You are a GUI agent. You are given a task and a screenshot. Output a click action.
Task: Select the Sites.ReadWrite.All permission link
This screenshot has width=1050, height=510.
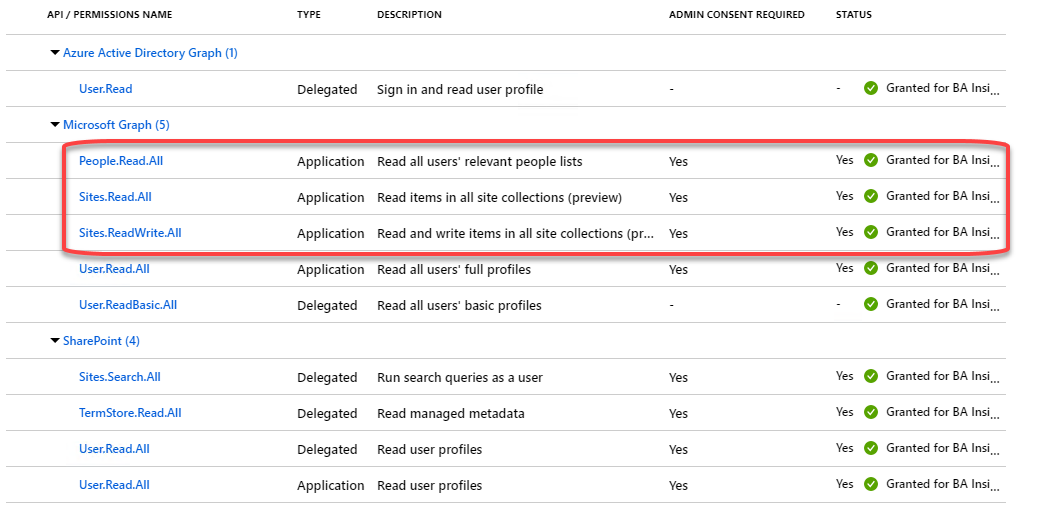tap(130, 233)
